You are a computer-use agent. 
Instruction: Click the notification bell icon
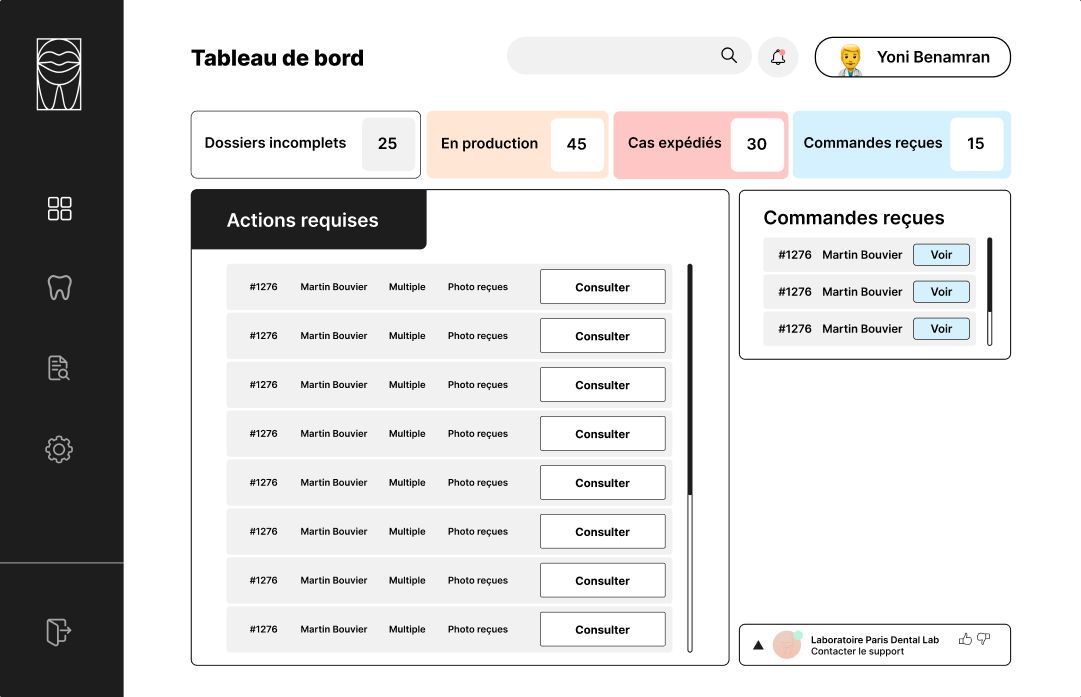coord(778,57)
